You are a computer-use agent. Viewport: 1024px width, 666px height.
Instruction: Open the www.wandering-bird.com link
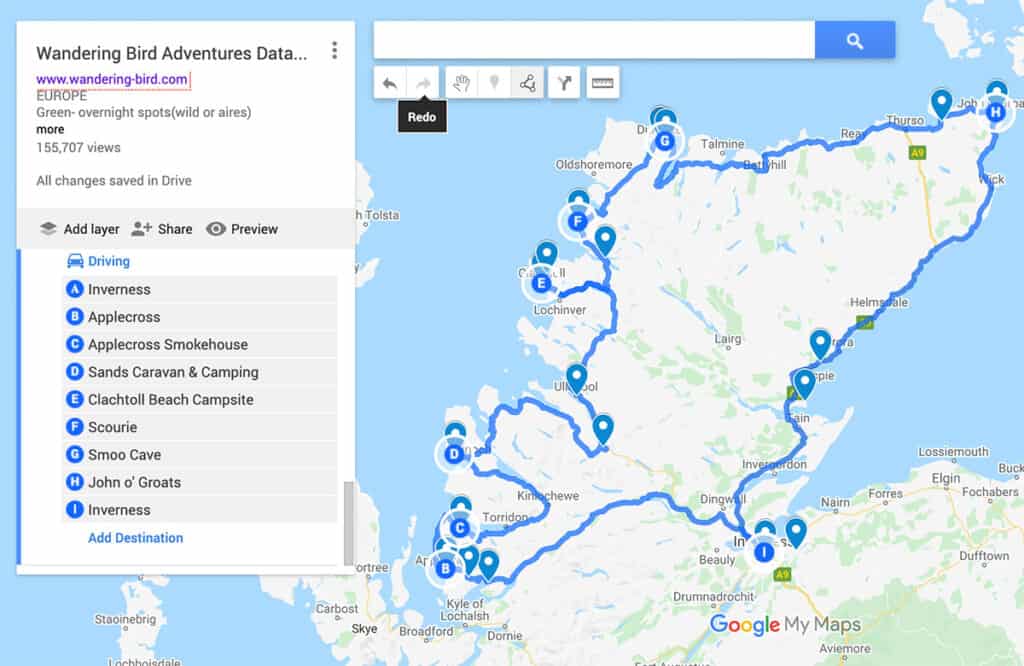pos(112,79)
